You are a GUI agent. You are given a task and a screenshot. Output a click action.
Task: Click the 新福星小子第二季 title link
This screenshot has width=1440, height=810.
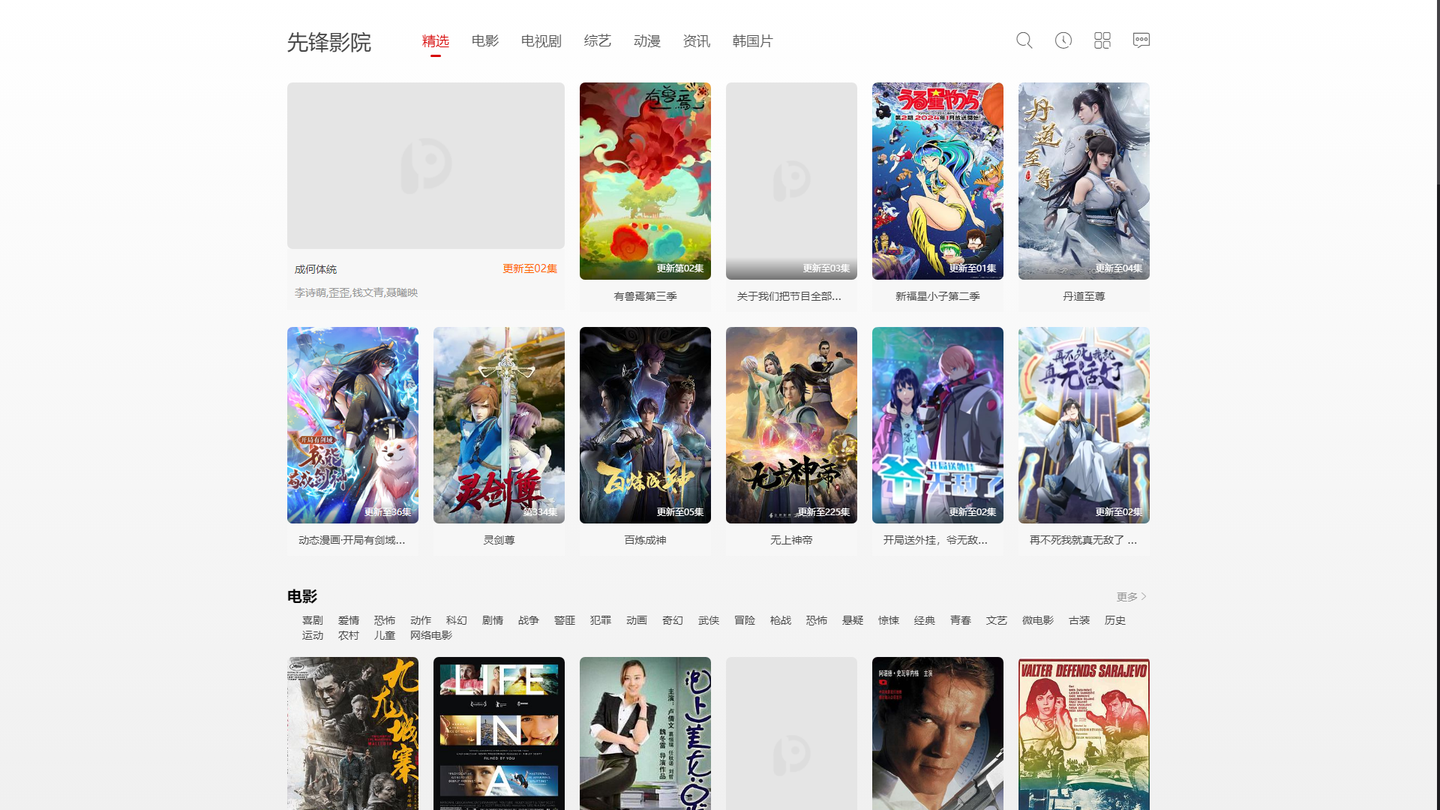tap(938, 296)
